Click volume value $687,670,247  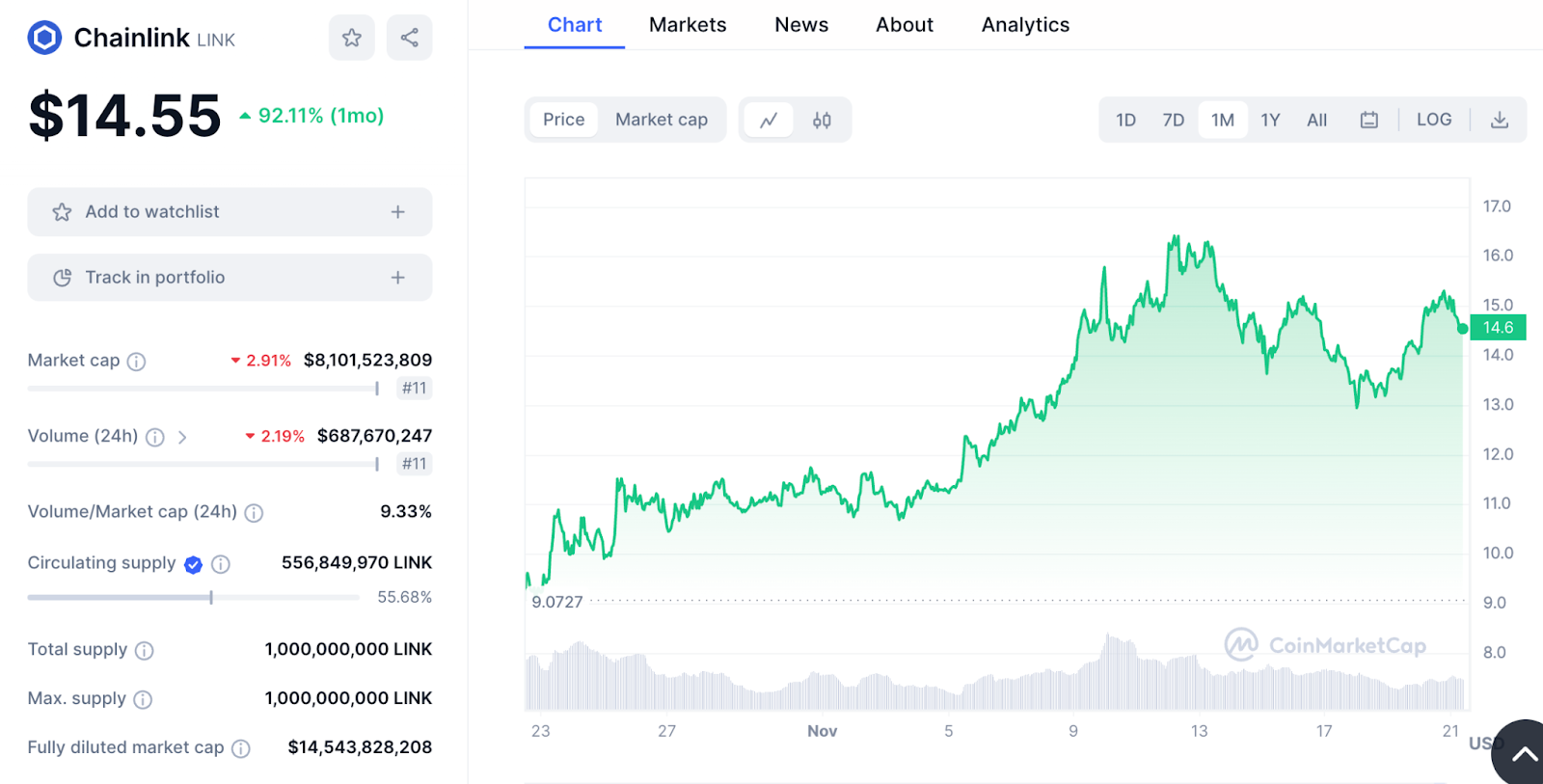point(374,436)
